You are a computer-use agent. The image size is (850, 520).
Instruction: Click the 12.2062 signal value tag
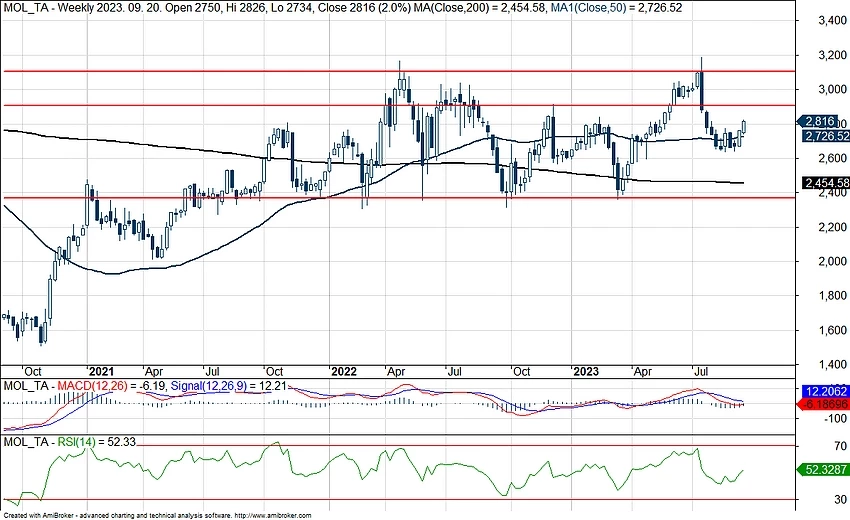coord(826,391)
